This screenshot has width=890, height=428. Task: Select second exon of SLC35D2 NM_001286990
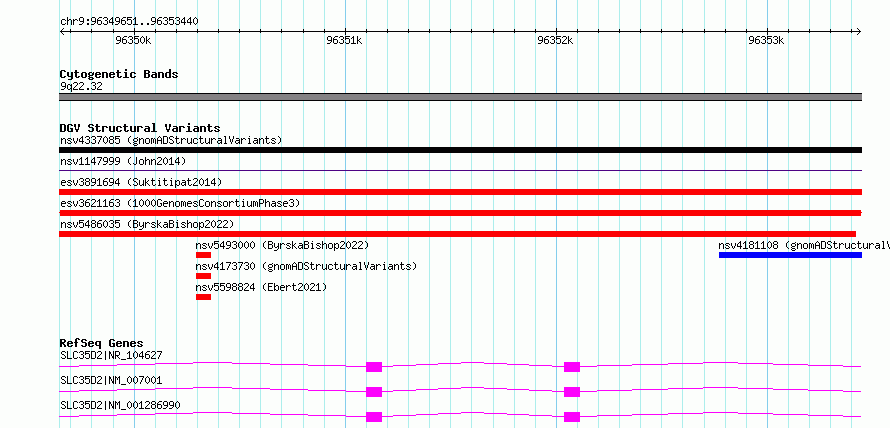point(572,417)
